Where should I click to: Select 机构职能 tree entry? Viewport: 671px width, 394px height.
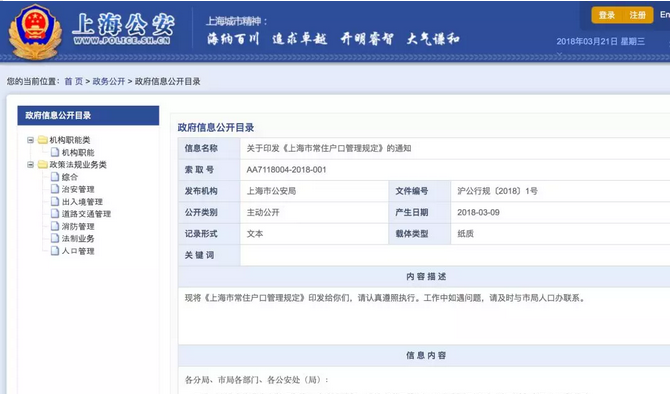click(78, 152)
